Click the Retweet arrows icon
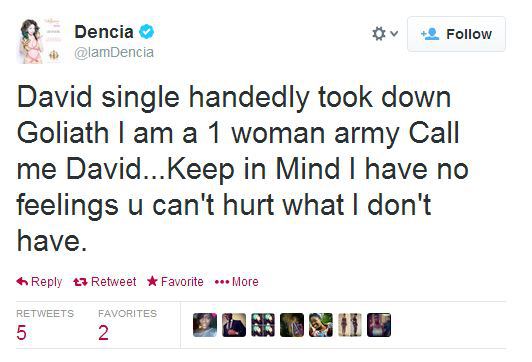Viewport: 532px width, 362px height. (80, 282)
